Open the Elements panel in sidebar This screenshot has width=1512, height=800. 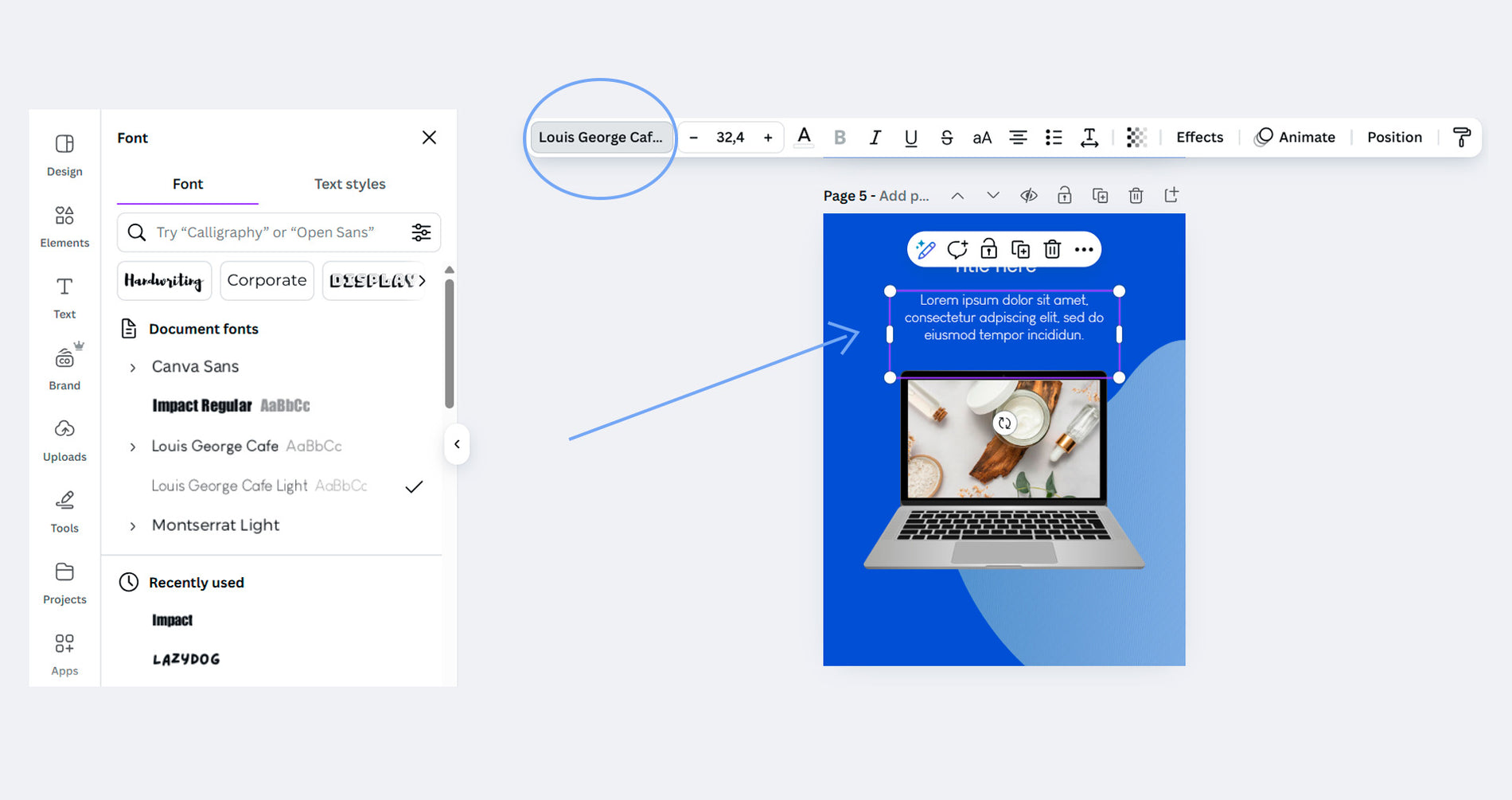click(x=64, y=225)
